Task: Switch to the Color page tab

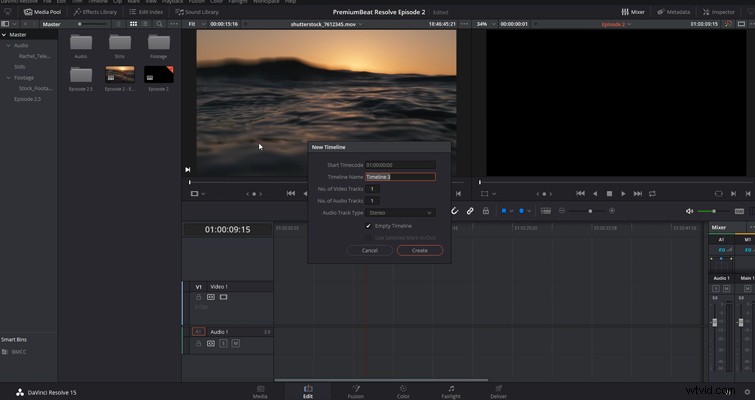Action: pos(403,392)
